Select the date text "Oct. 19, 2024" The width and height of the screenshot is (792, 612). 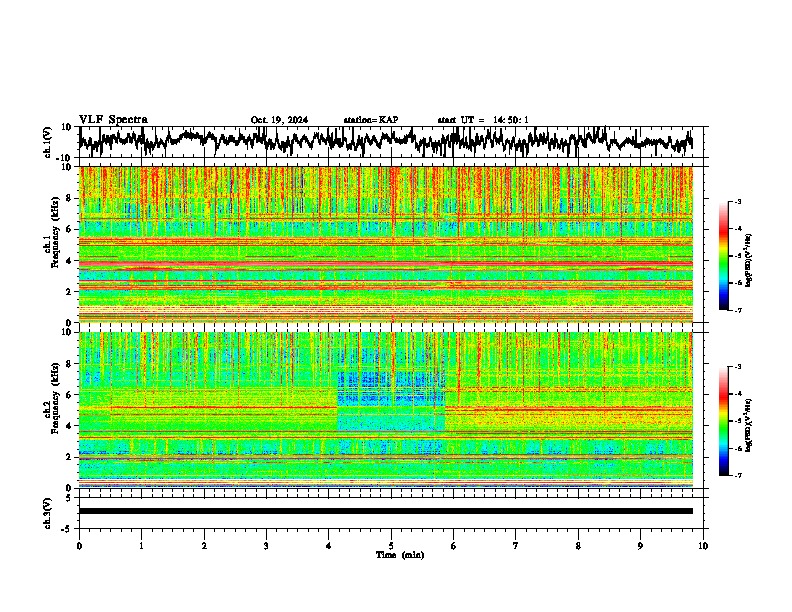(x=279, y=120)
